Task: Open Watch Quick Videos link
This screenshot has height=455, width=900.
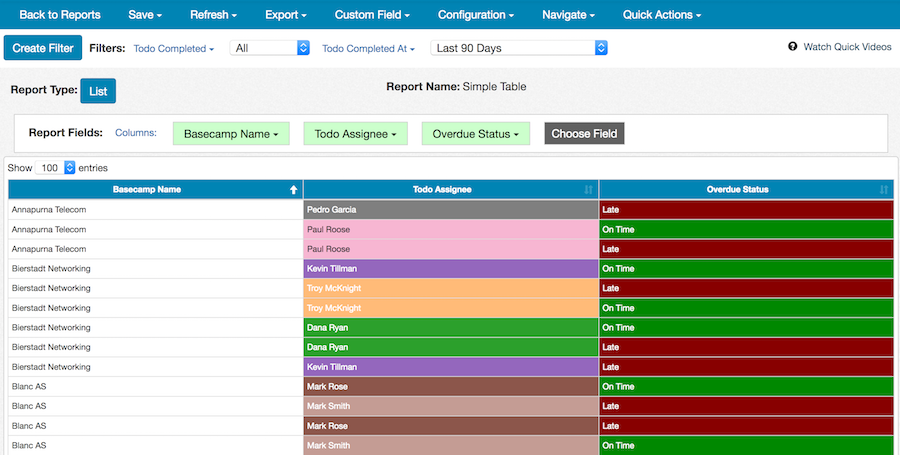Action: (x=847, y=47)
